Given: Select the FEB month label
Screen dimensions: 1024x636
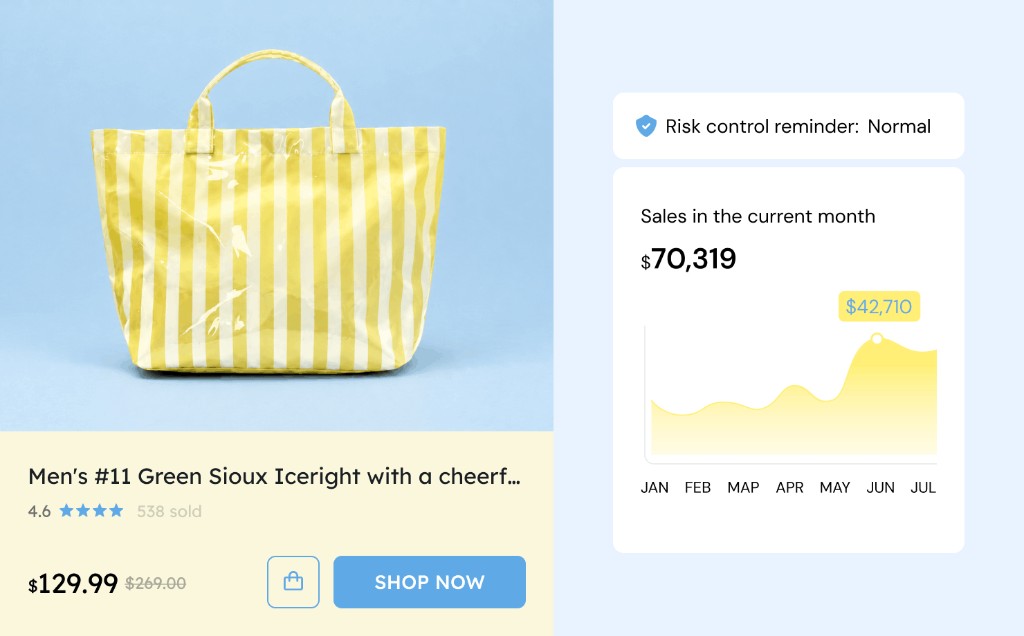Looking at the screenshot, I should click(x=697, y=488).
